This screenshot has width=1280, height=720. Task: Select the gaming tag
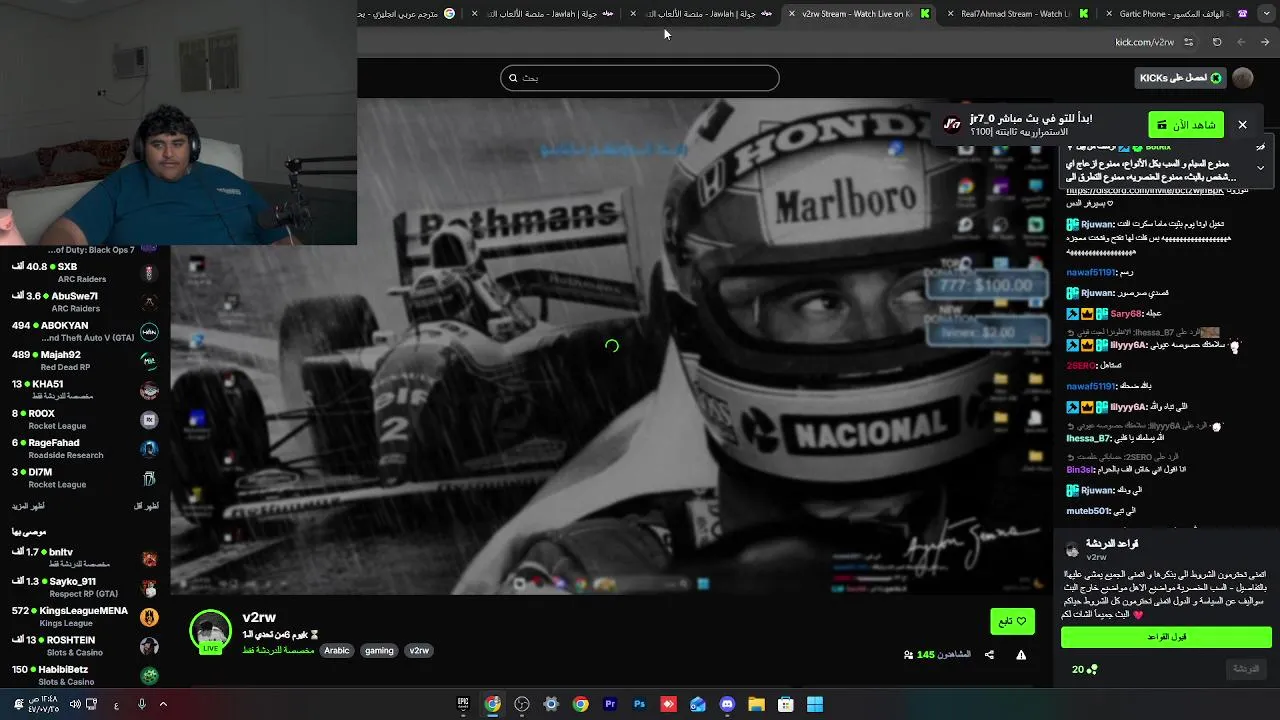379,650
